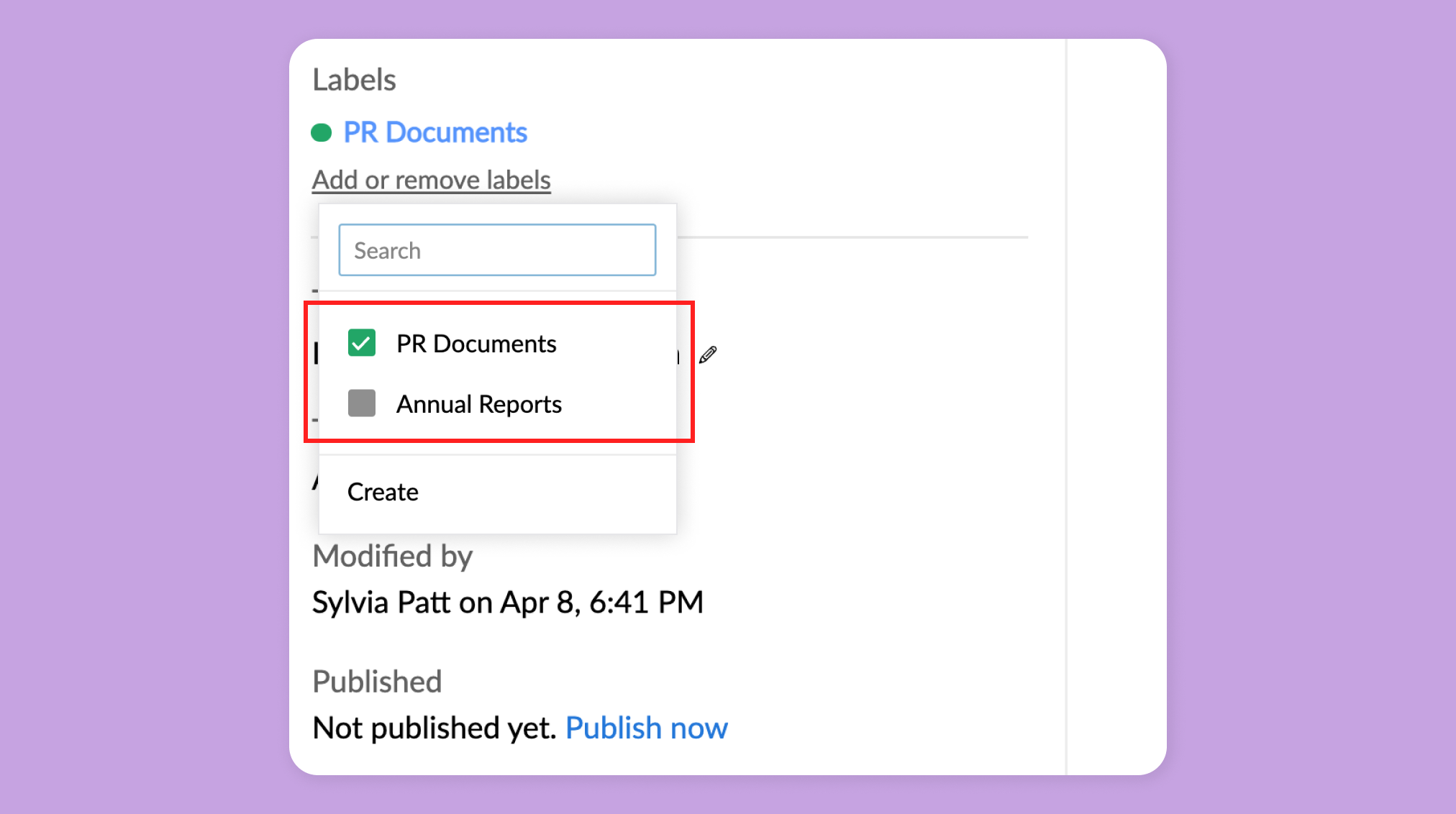The height and width of the screenshot is (814, 1456).
Task: Select PR Documents option text in dropdown
Action: coord(476,344)
